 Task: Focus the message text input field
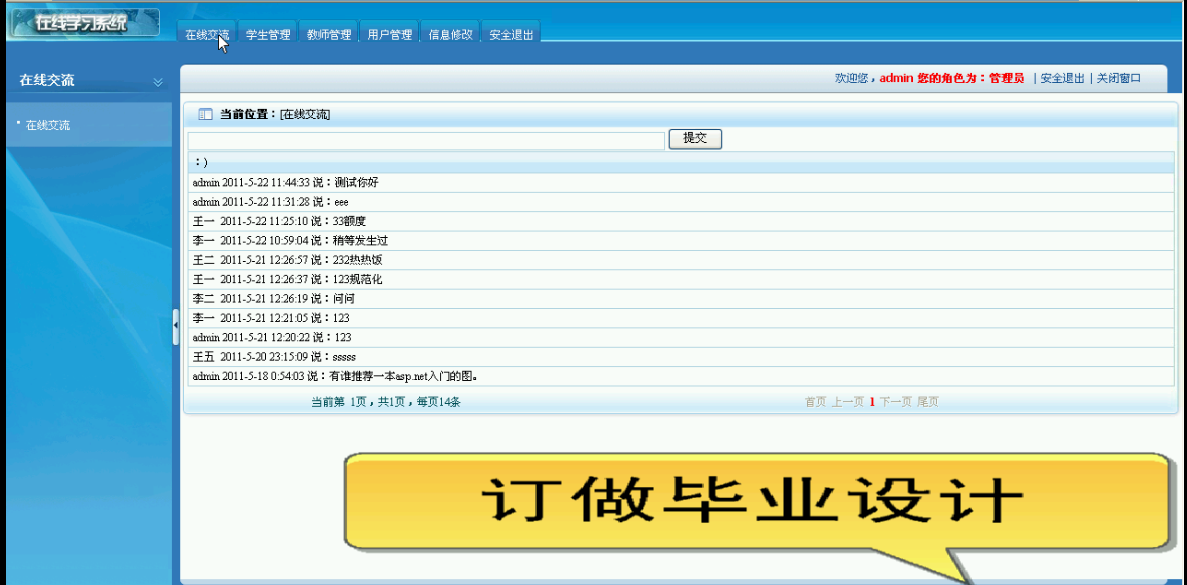[426, 141]
